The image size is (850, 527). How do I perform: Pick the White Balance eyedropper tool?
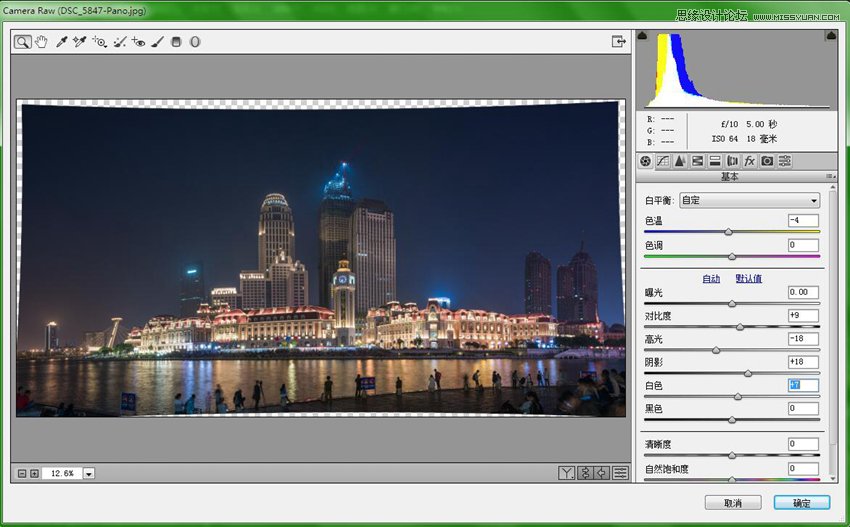pyautogui.click(x=61, y=42)
